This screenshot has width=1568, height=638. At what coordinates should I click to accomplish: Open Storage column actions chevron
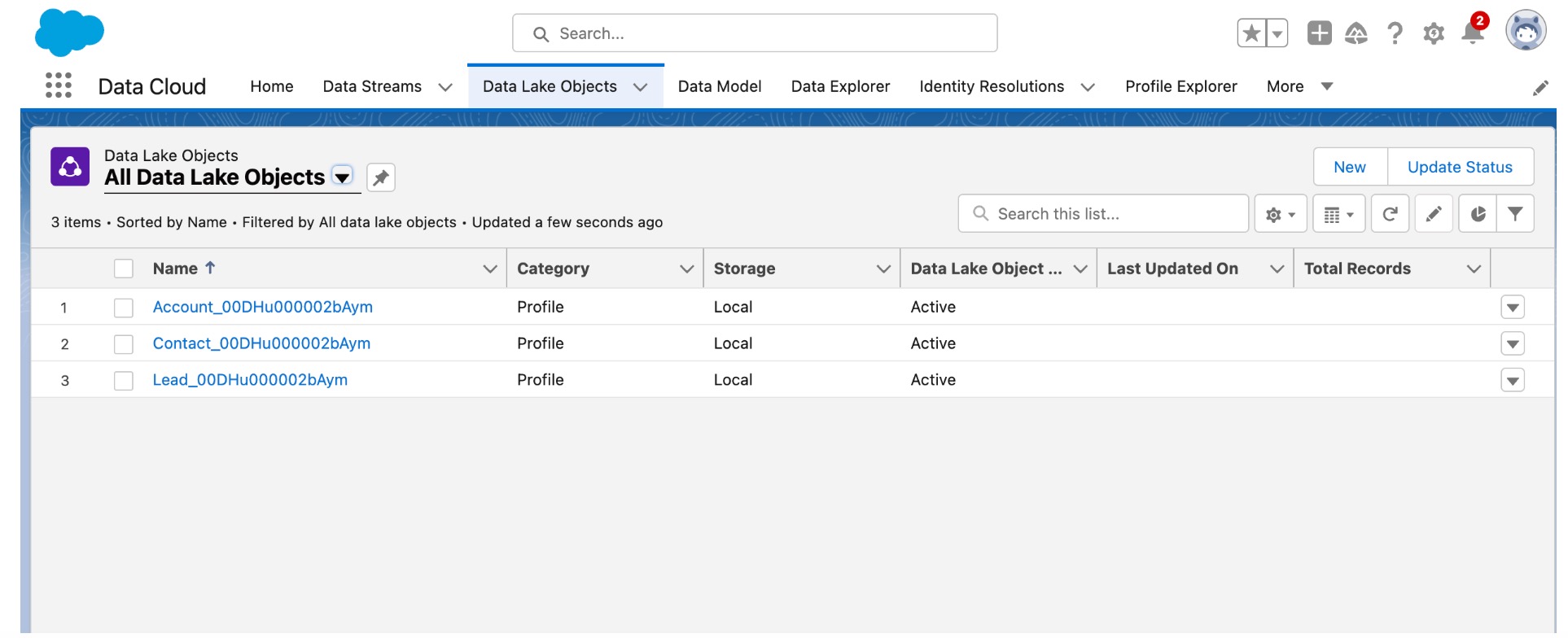click(883, 269)
